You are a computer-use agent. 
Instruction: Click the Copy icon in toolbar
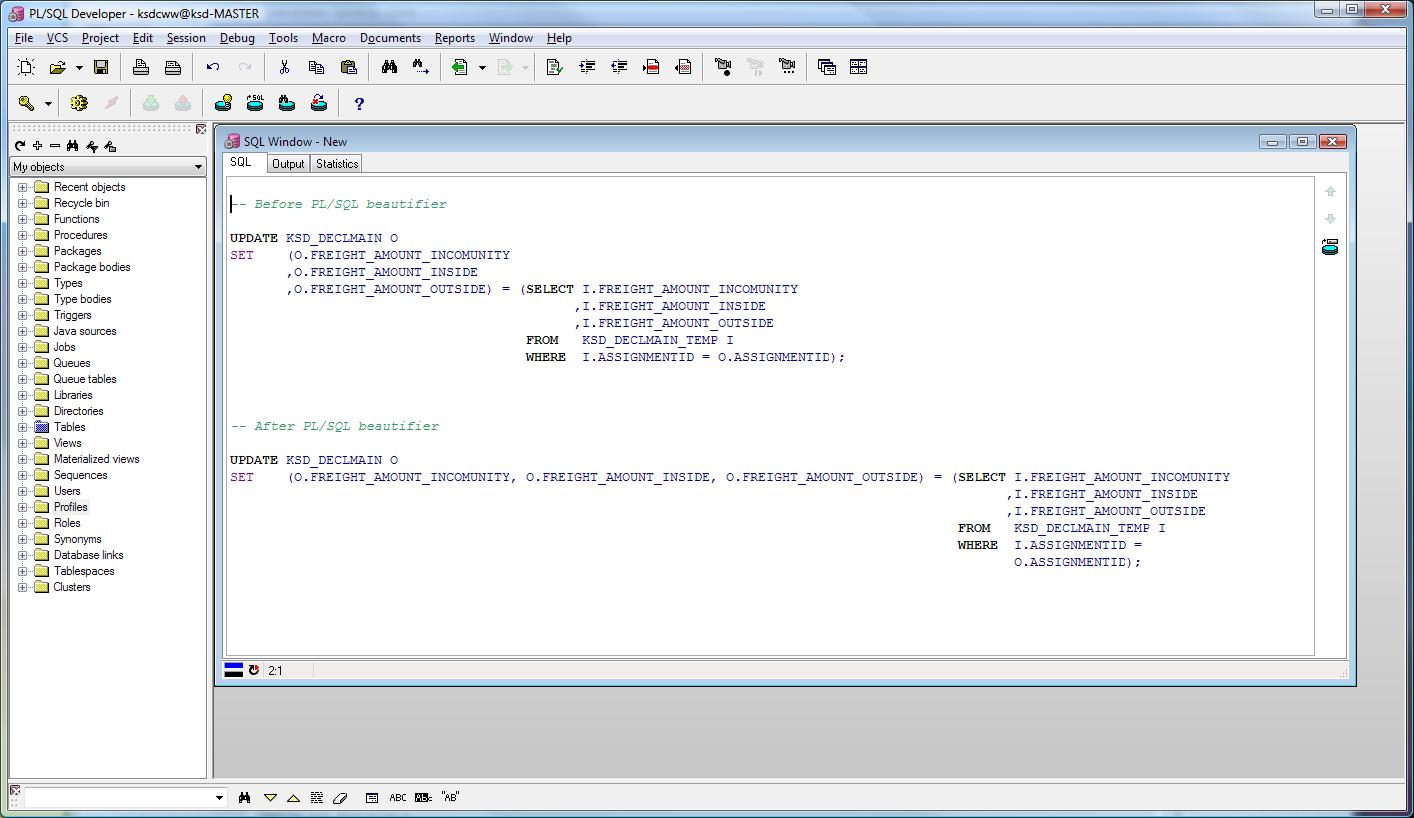coord(316,67)
